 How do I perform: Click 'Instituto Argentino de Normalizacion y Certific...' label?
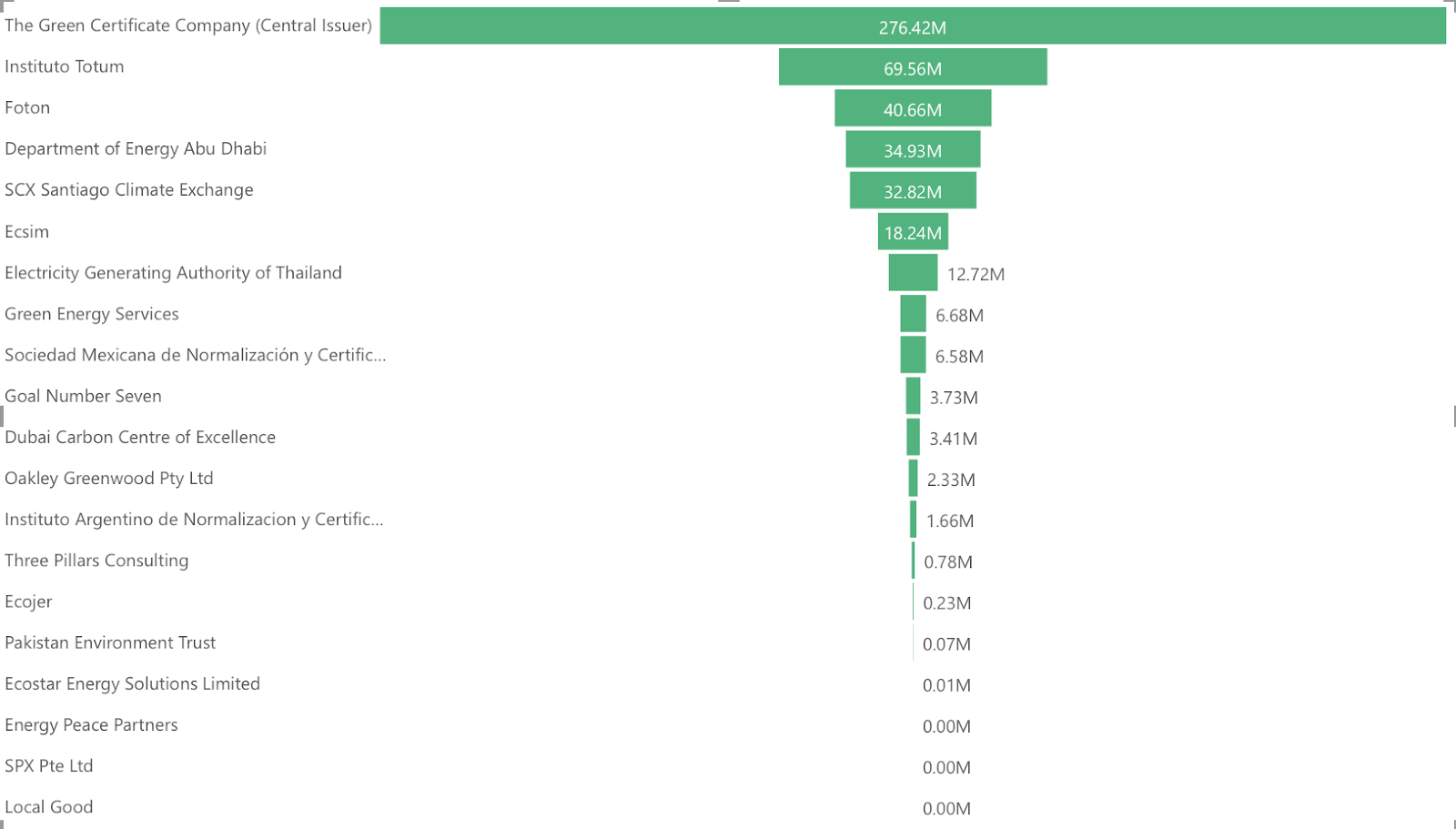tap(194, 520)
